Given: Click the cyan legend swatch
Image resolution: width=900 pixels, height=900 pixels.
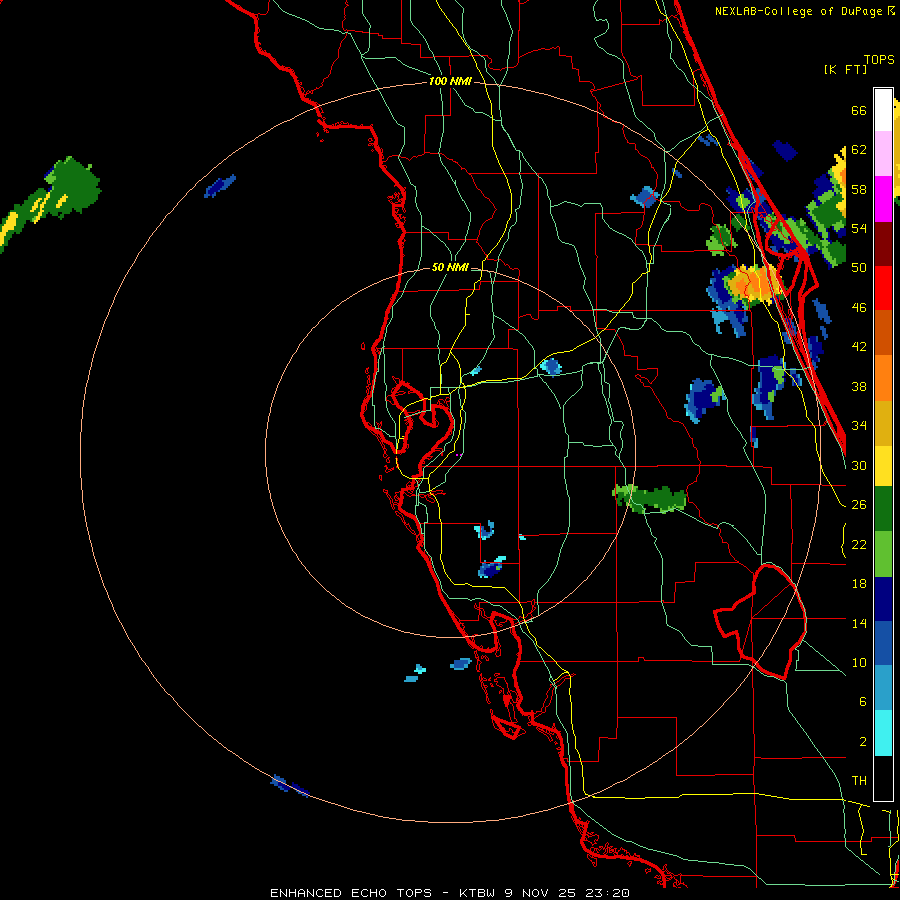Looking at the screenshot, I should click(x=883, y=733).
